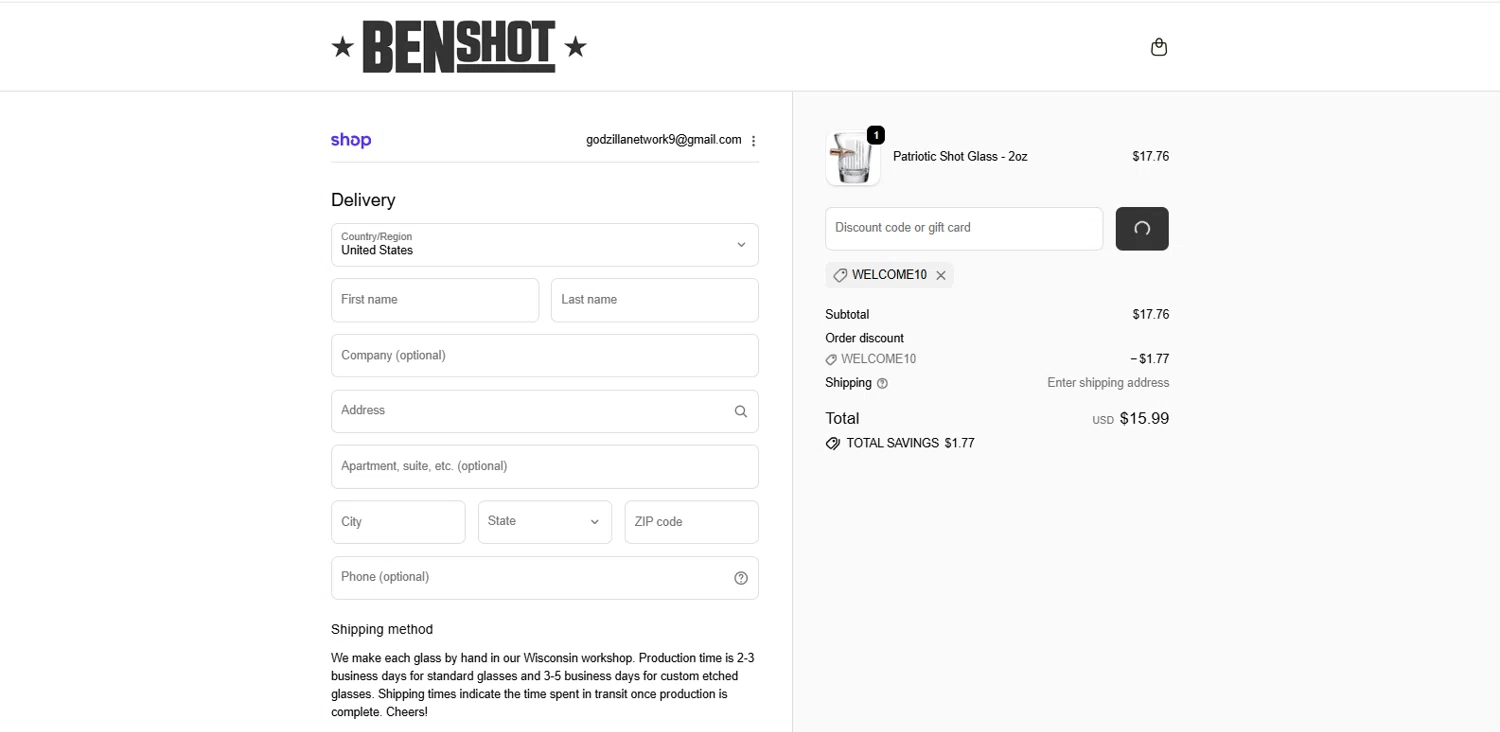Click the ZIP code field
The width and height of the screenshot is (1500, 732).
692,522
